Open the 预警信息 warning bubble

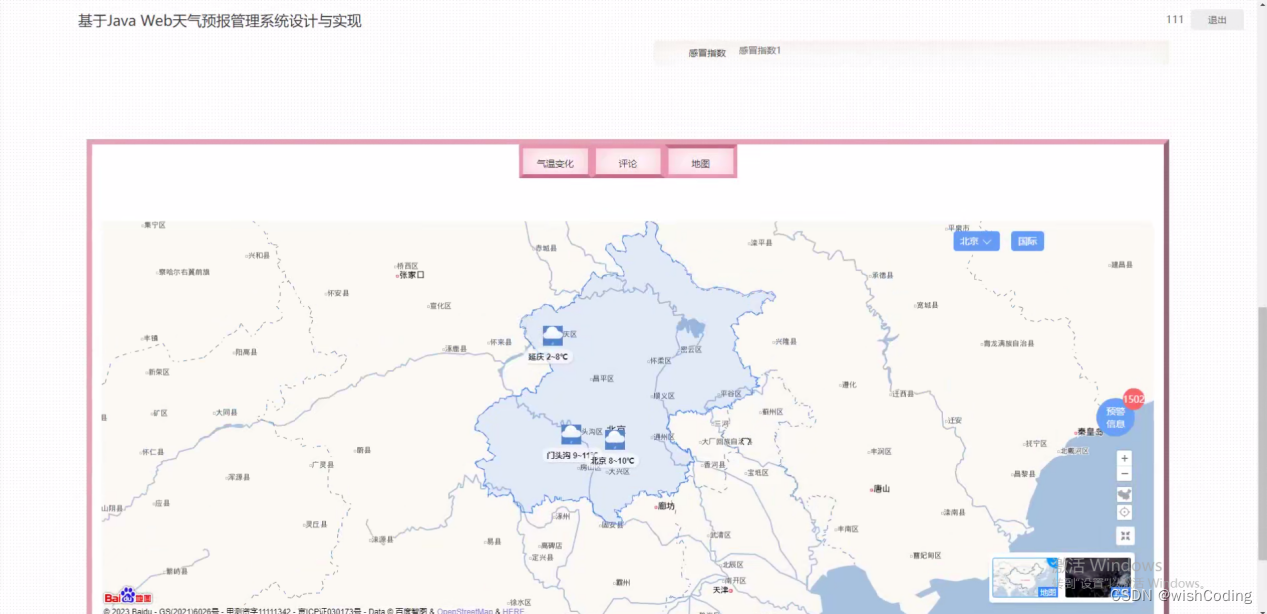[1115, 417]
